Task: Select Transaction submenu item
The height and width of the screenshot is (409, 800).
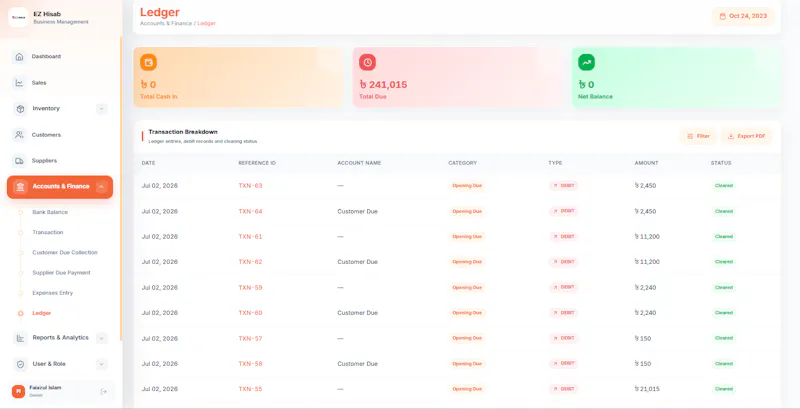Action: pyautogui.click(x=48, y=232)
